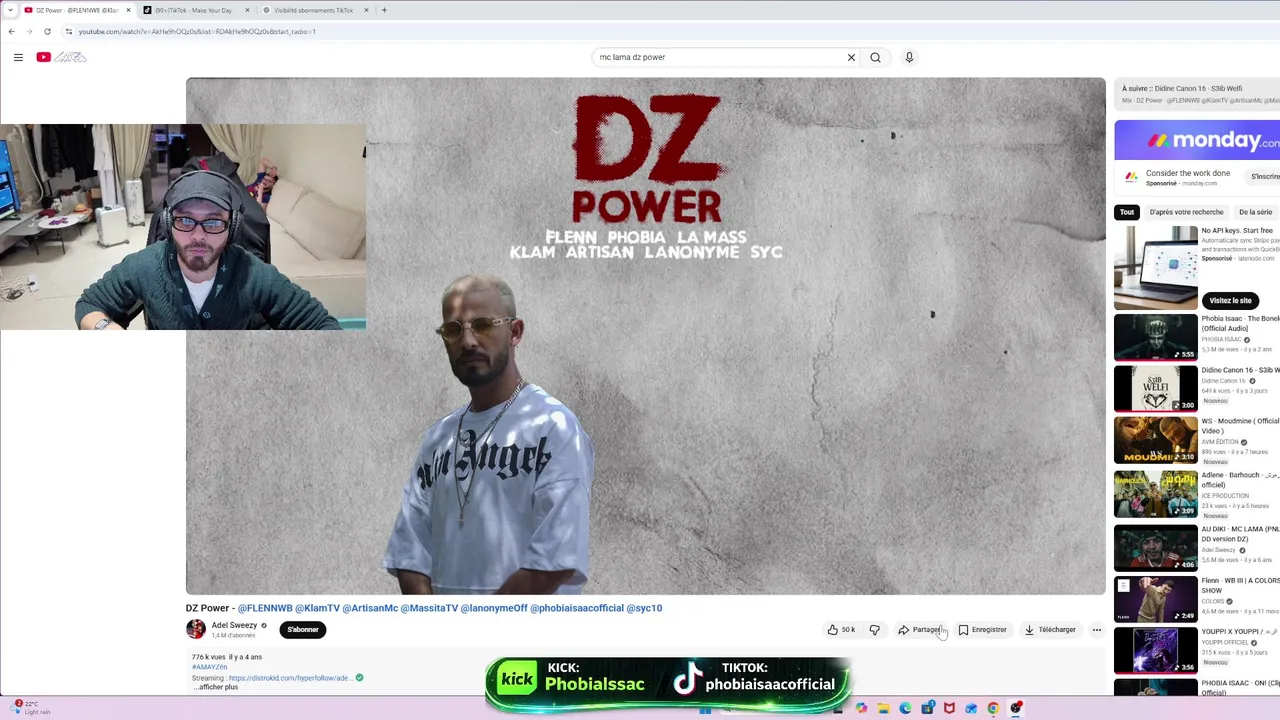Open WS Moudmine official video thumbnail

1156,440
